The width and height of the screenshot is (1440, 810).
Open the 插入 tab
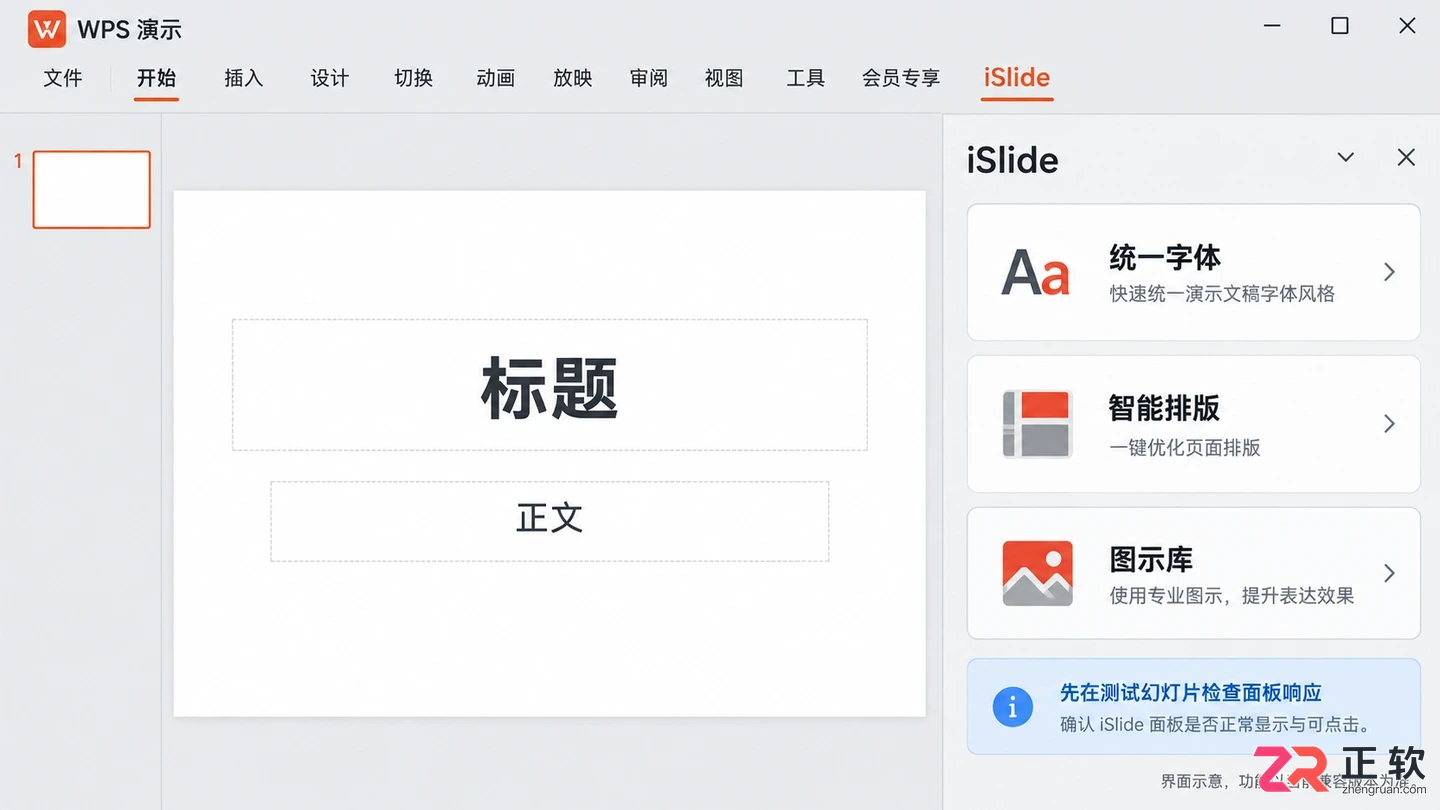(x=243, y=78)
